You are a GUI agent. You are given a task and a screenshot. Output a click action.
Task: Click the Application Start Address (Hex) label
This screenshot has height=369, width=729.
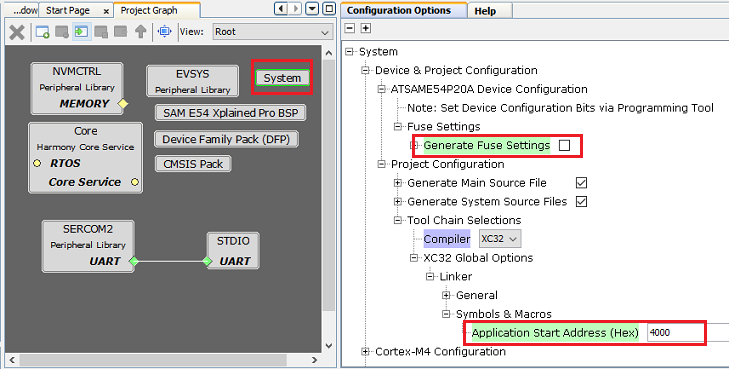555,333
